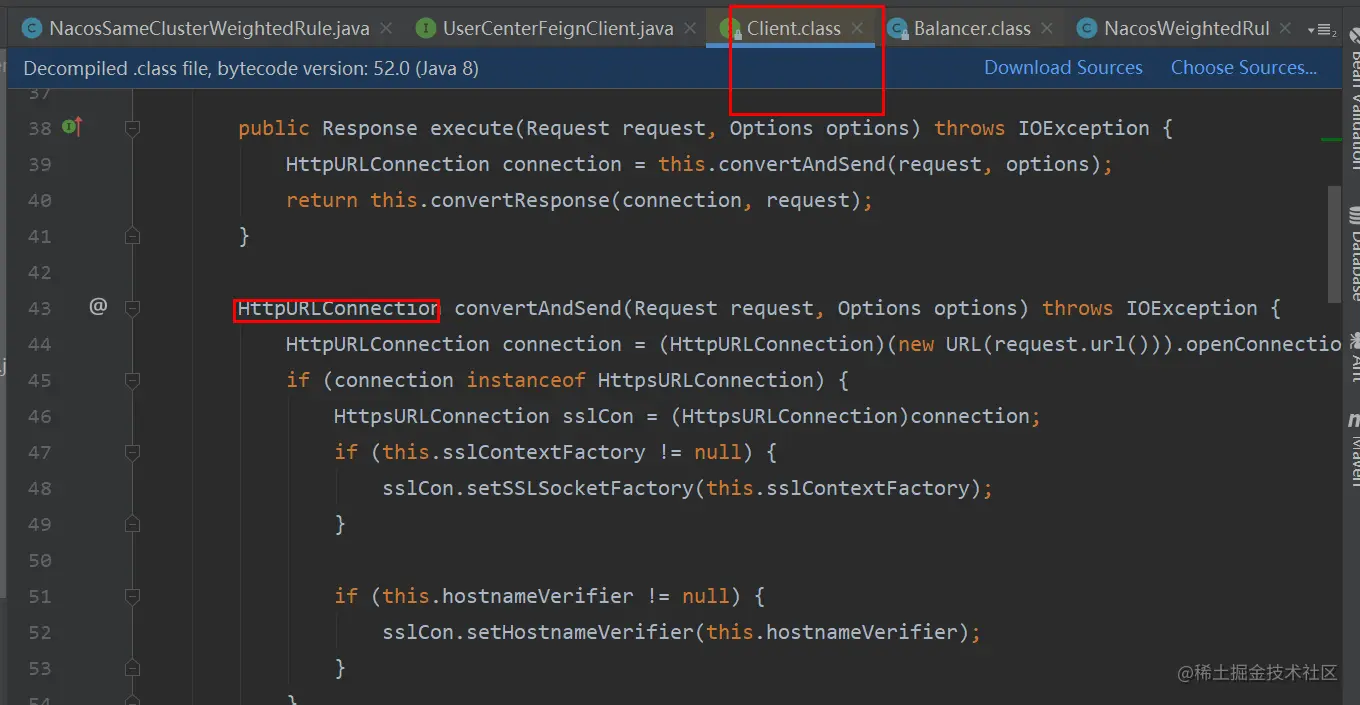Click 'openConnectio' on line 44
This screenshot has width=1360, height=705.
point(1264,344)
